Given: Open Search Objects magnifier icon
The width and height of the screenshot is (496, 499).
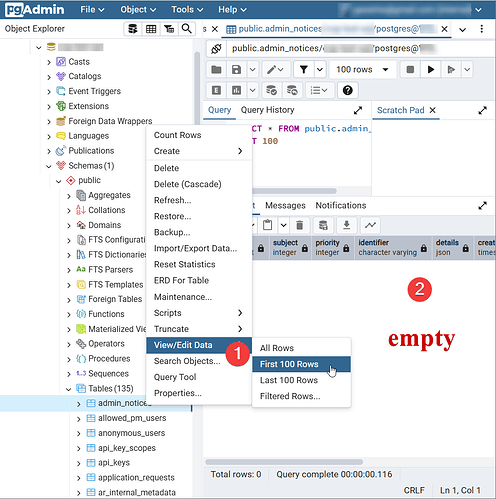Looking at the screenshot, I should point(187,29).
